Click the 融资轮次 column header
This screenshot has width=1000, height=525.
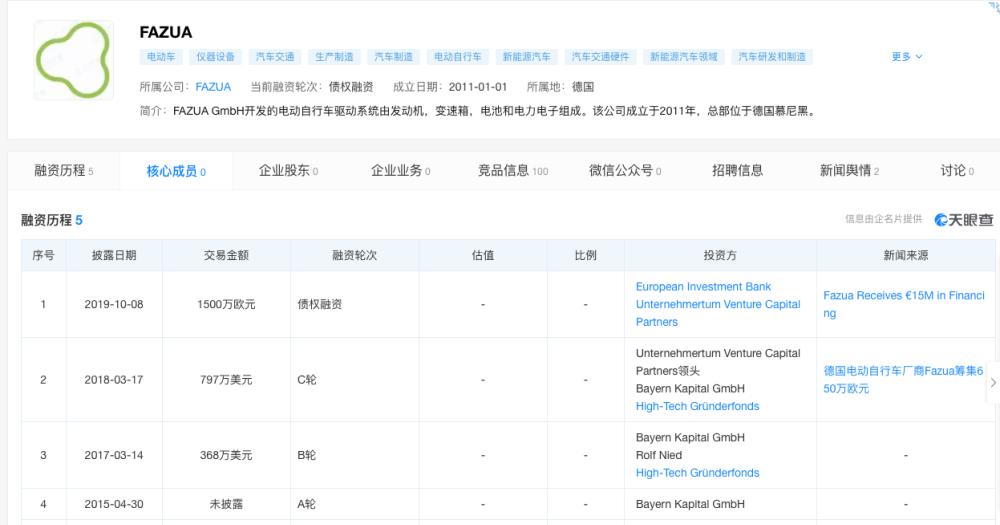click(x=355, y=255)
